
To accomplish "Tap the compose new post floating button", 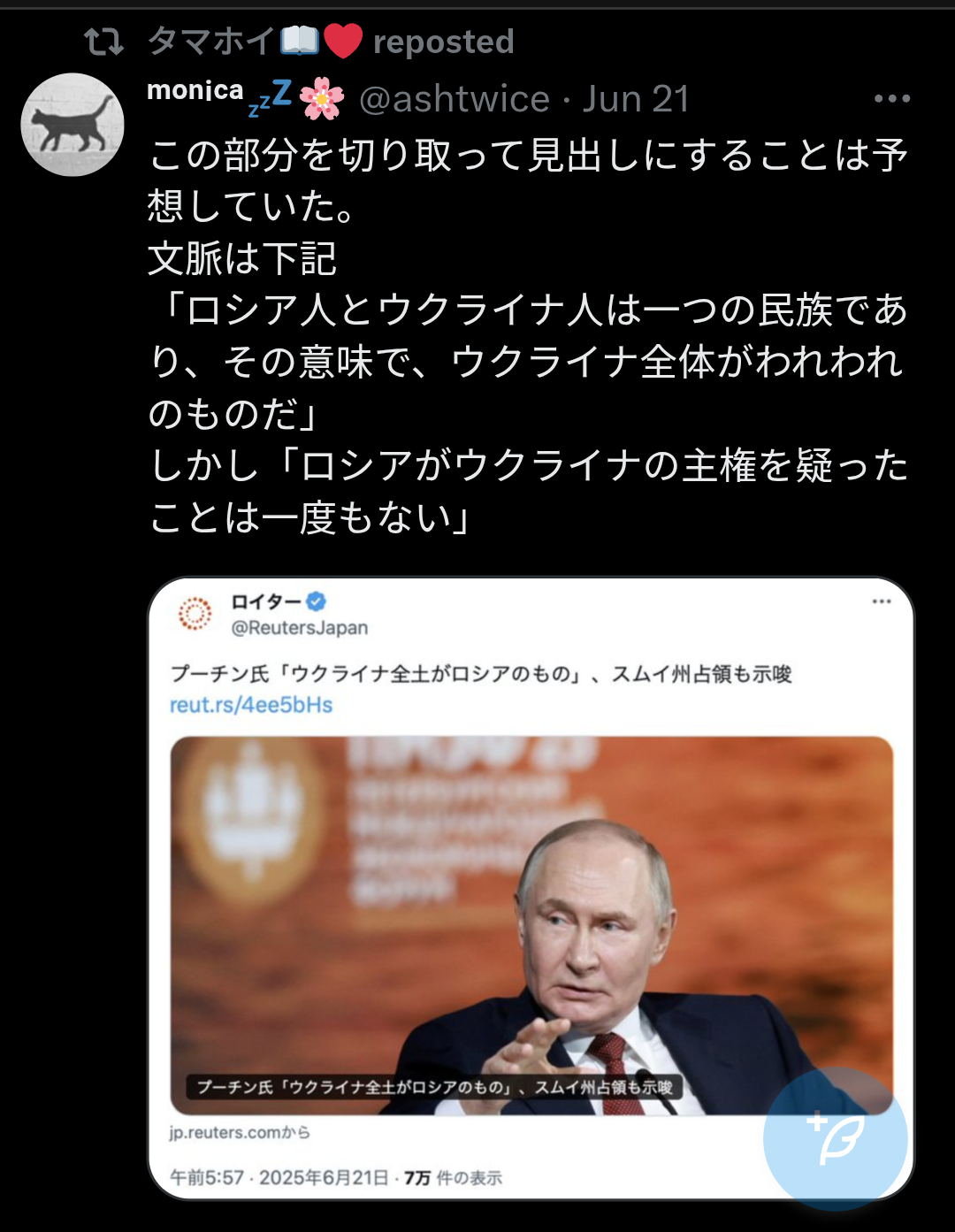I will click(x=836, y=1138).
